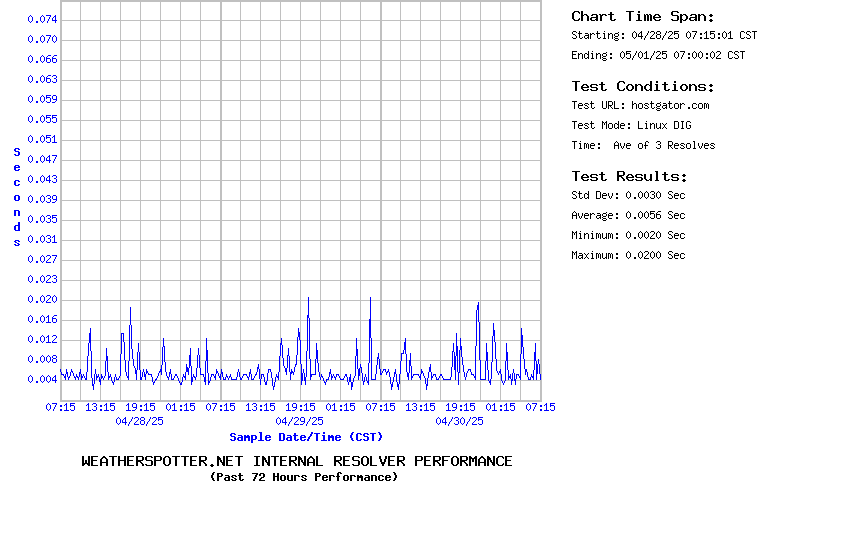
Task: Click the Sample Date/Time (CST) axis title
Action: [x=306, y=437]
